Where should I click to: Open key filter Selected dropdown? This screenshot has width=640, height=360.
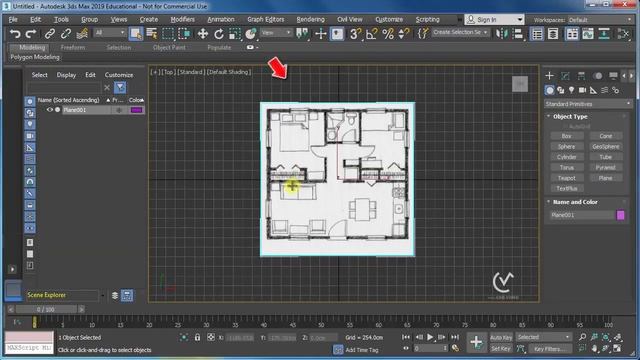point(543,337)
